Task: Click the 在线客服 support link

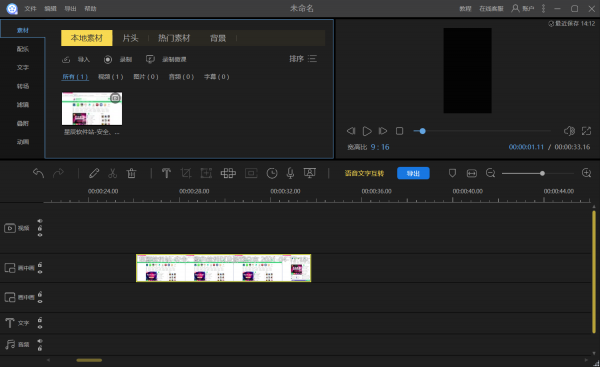Action: 491,8
